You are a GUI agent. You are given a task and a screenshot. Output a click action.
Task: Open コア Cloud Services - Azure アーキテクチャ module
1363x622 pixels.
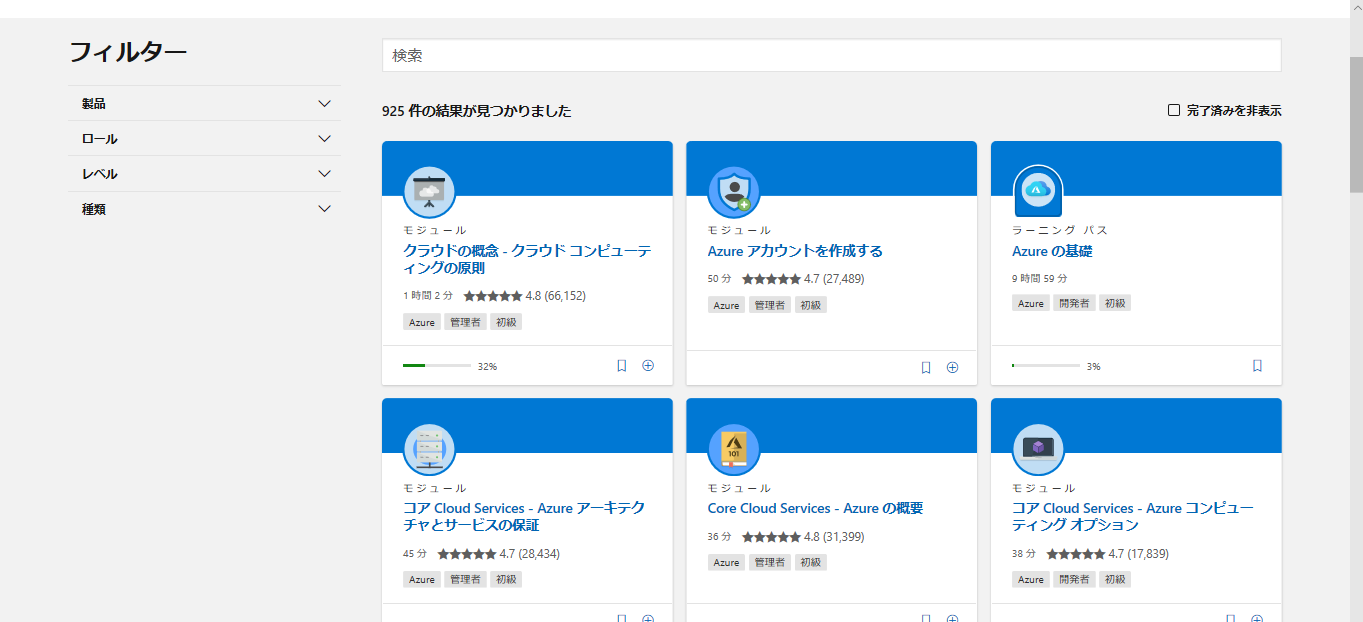click(524, 517)
